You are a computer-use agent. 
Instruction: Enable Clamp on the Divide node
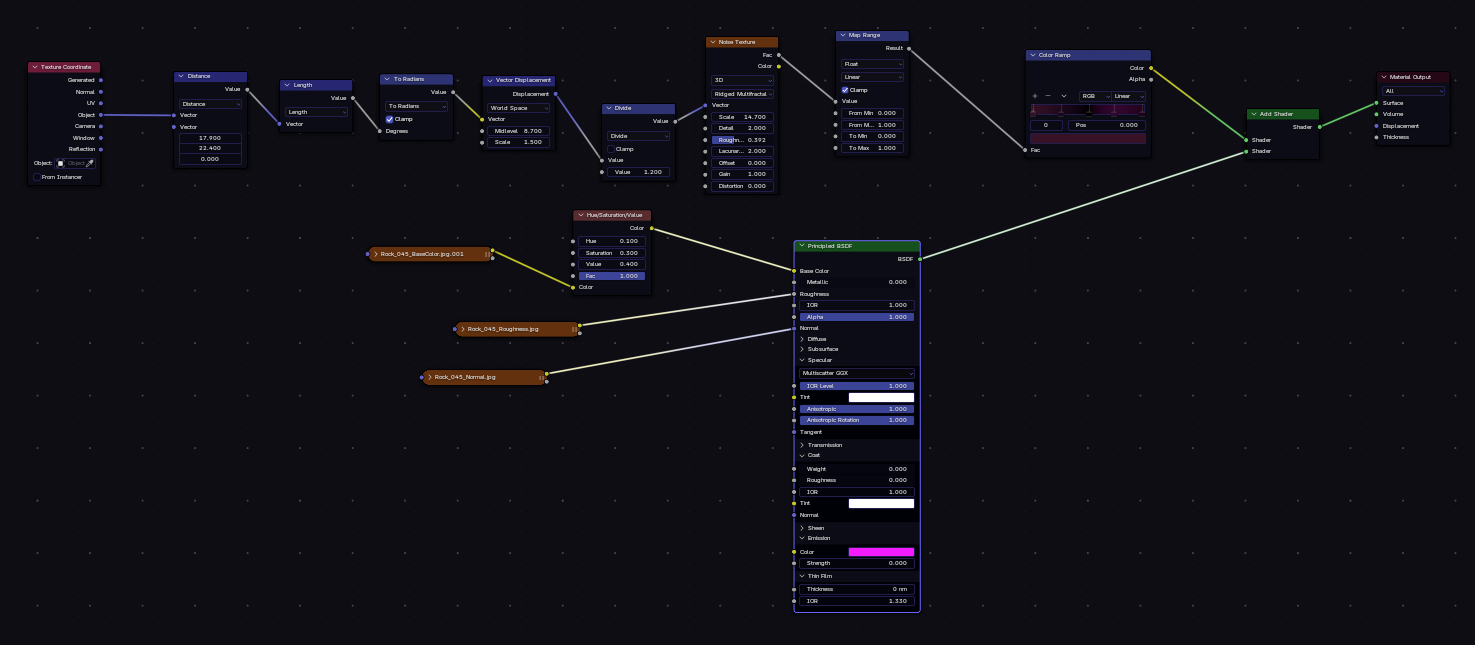click(x=612, y=149)
